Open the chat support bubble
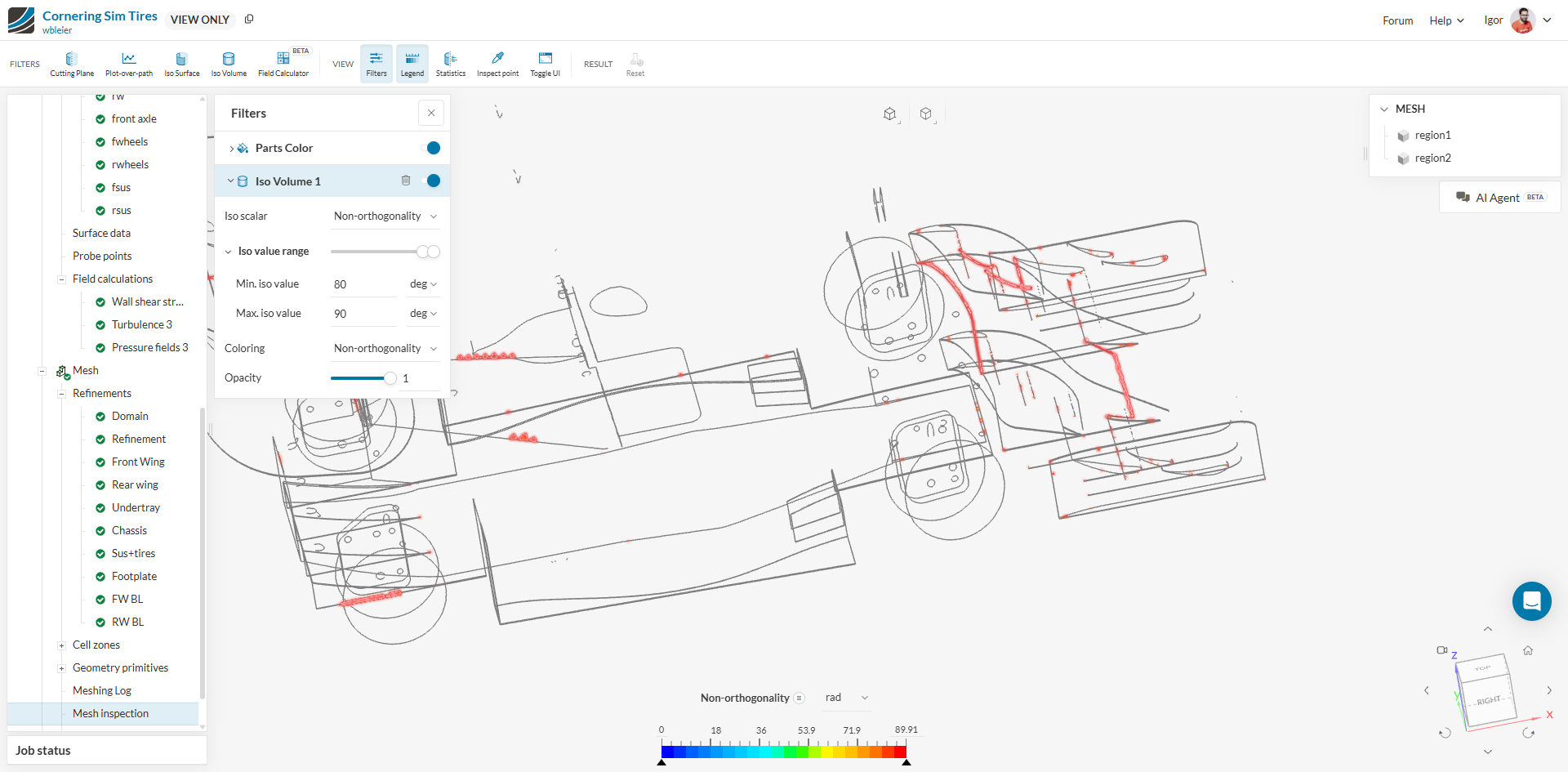This screenshot has width=1568, height=772. [1531, 601]
